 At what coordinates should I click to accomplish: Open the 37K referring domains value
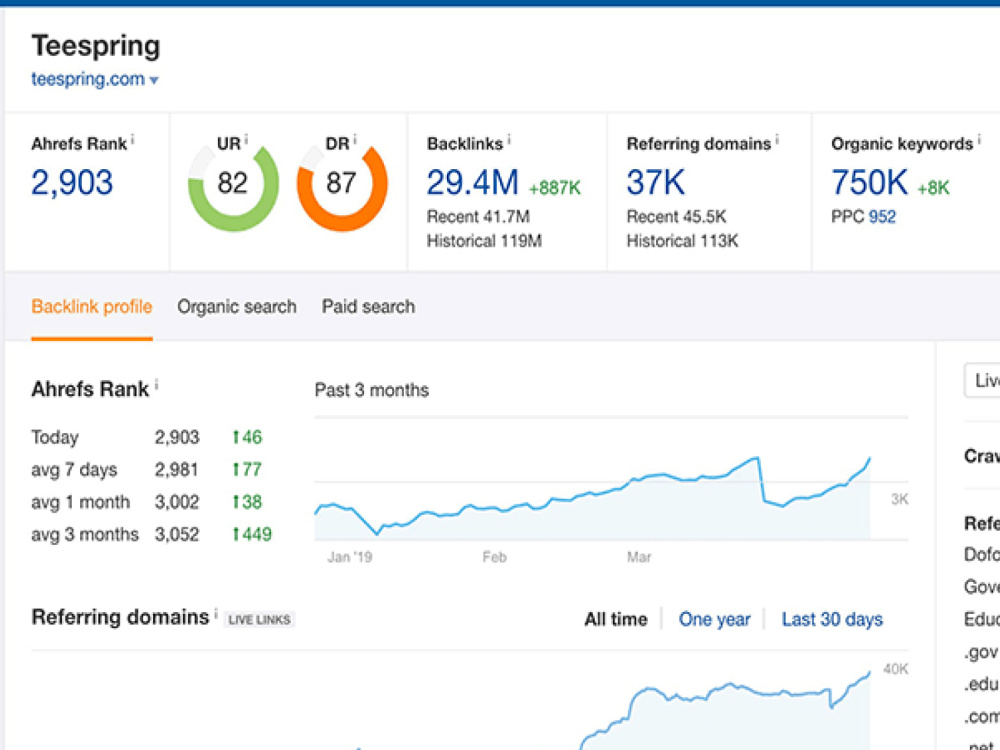click(x=656, y=182)
